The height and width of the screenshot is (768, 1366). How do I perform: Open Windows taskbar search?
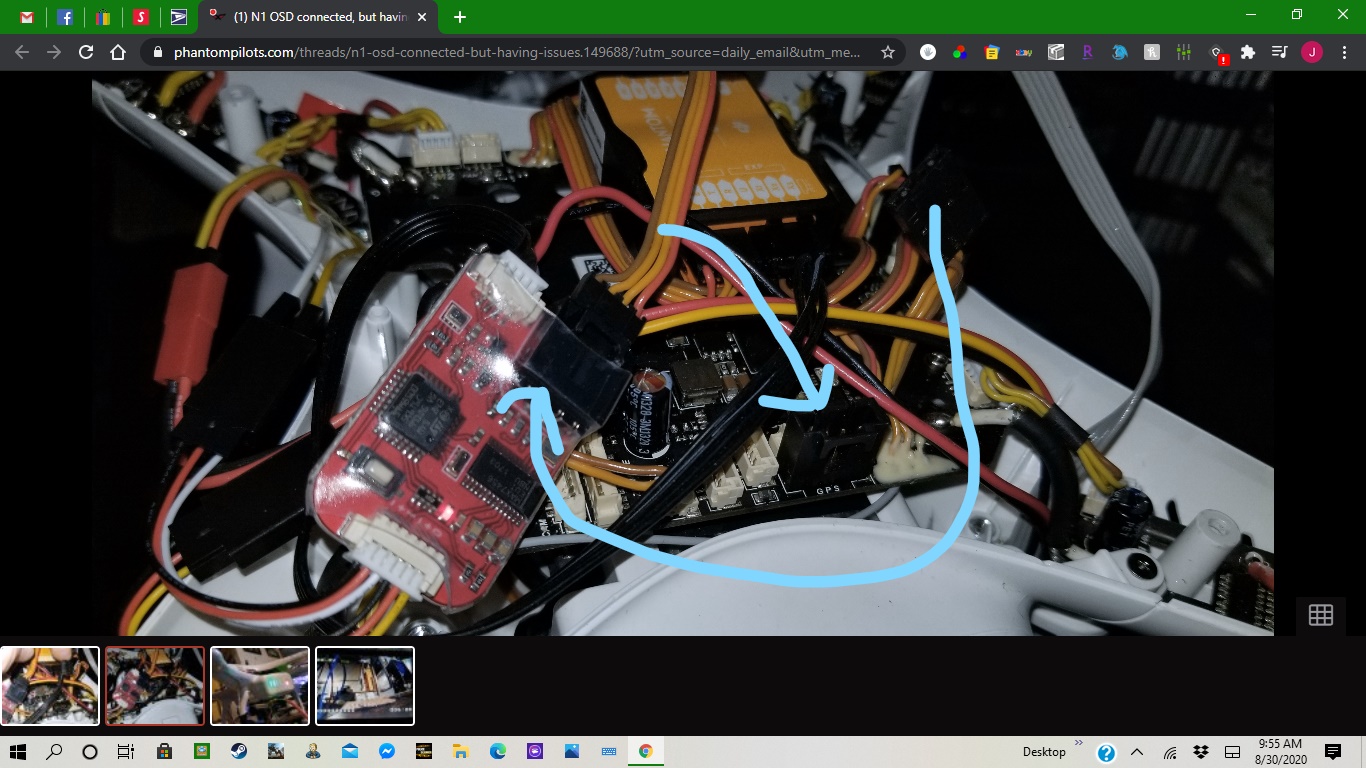pos(54,751)
